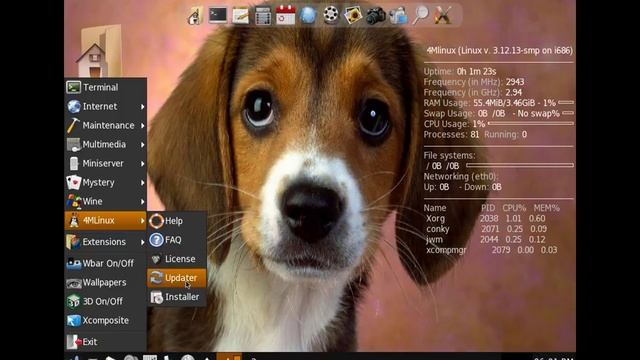
Task: Click the RAM Usage progress bar
Action: point(566,102)
